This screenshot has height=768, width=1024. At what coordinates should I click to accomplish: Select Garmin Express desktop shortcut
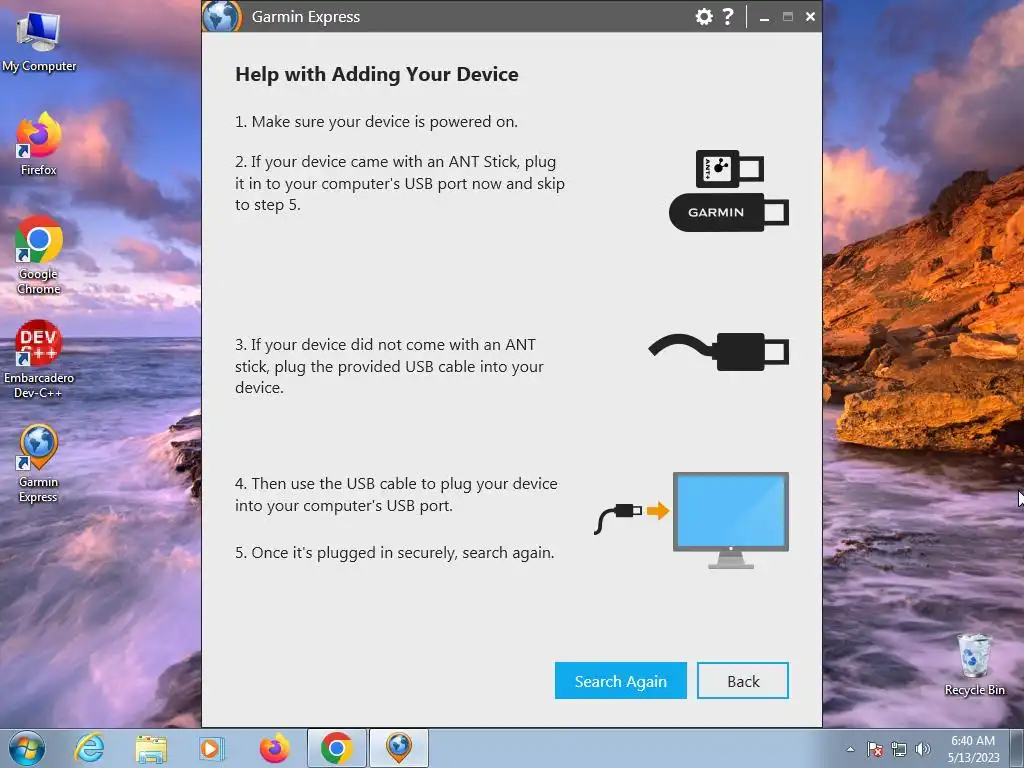click(x=39, y=464)
